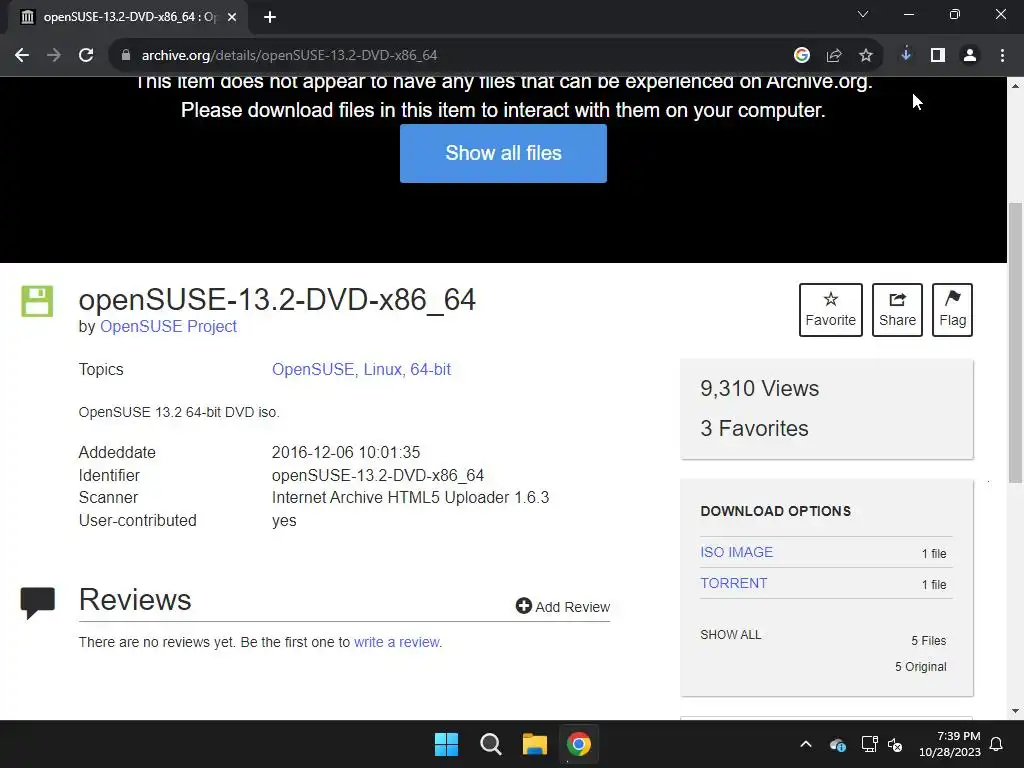Viewport: 1024px width, 768px height.
Task: Open the OpenSUSE Project creator link
Action: [x=168, y=327]
